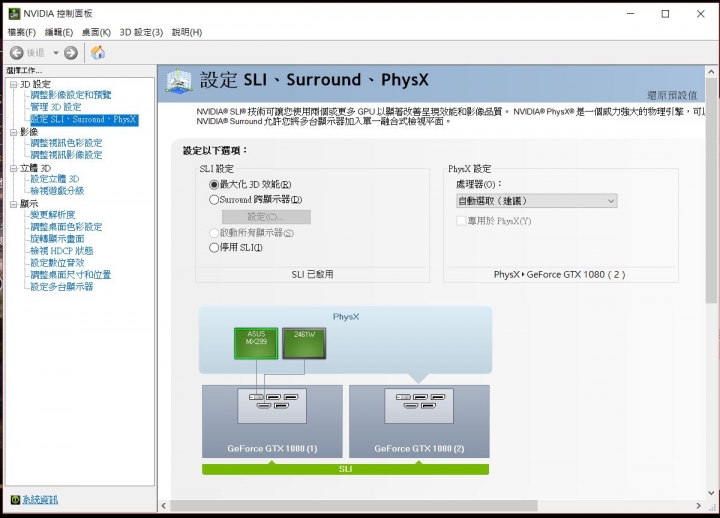The width and height of the screenshot is (720, 518).
Task: Click the SLI Surround PhysX header icon
Action: 179,81
